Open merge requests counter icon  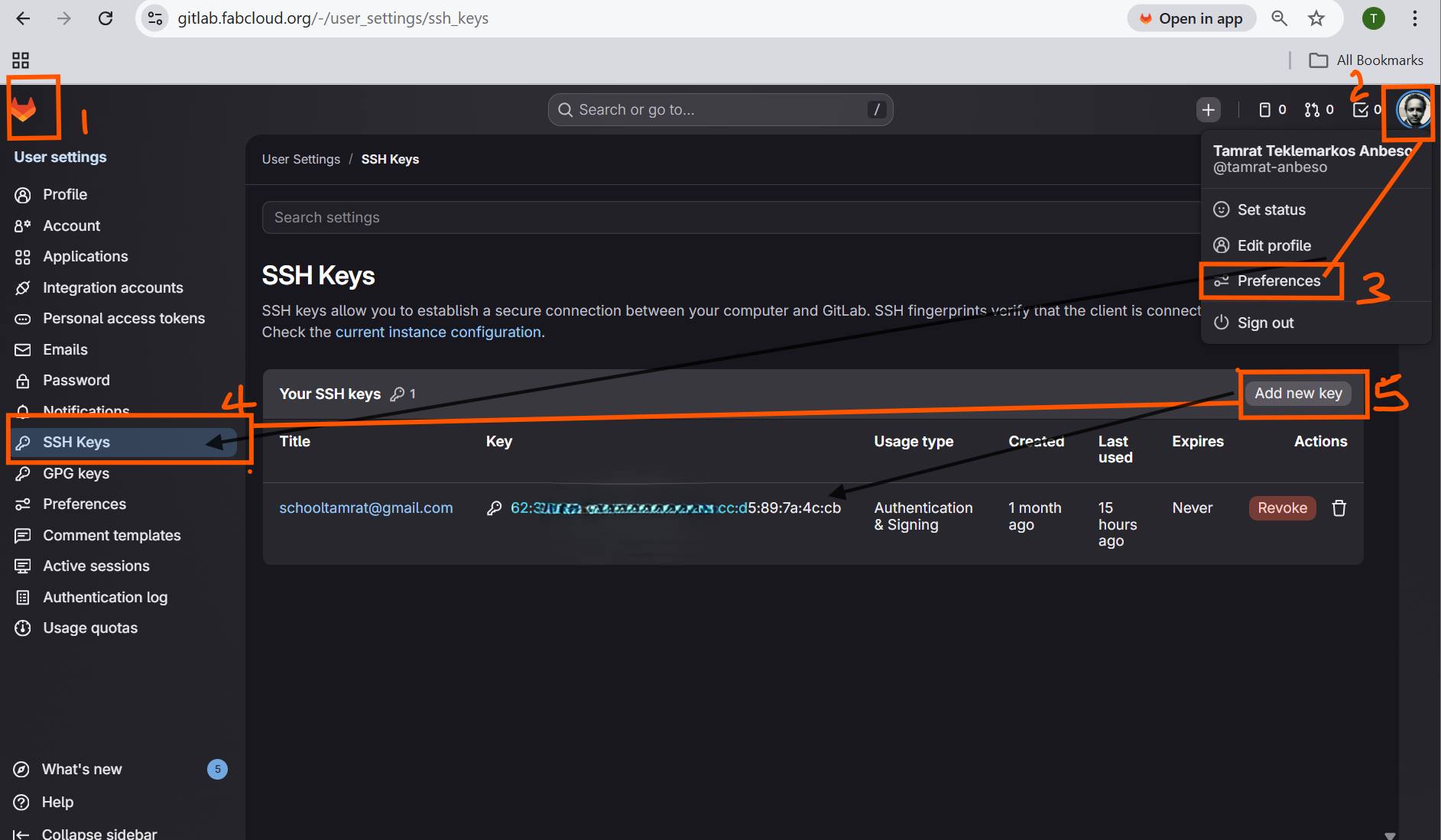click(x=1319, y=110)
